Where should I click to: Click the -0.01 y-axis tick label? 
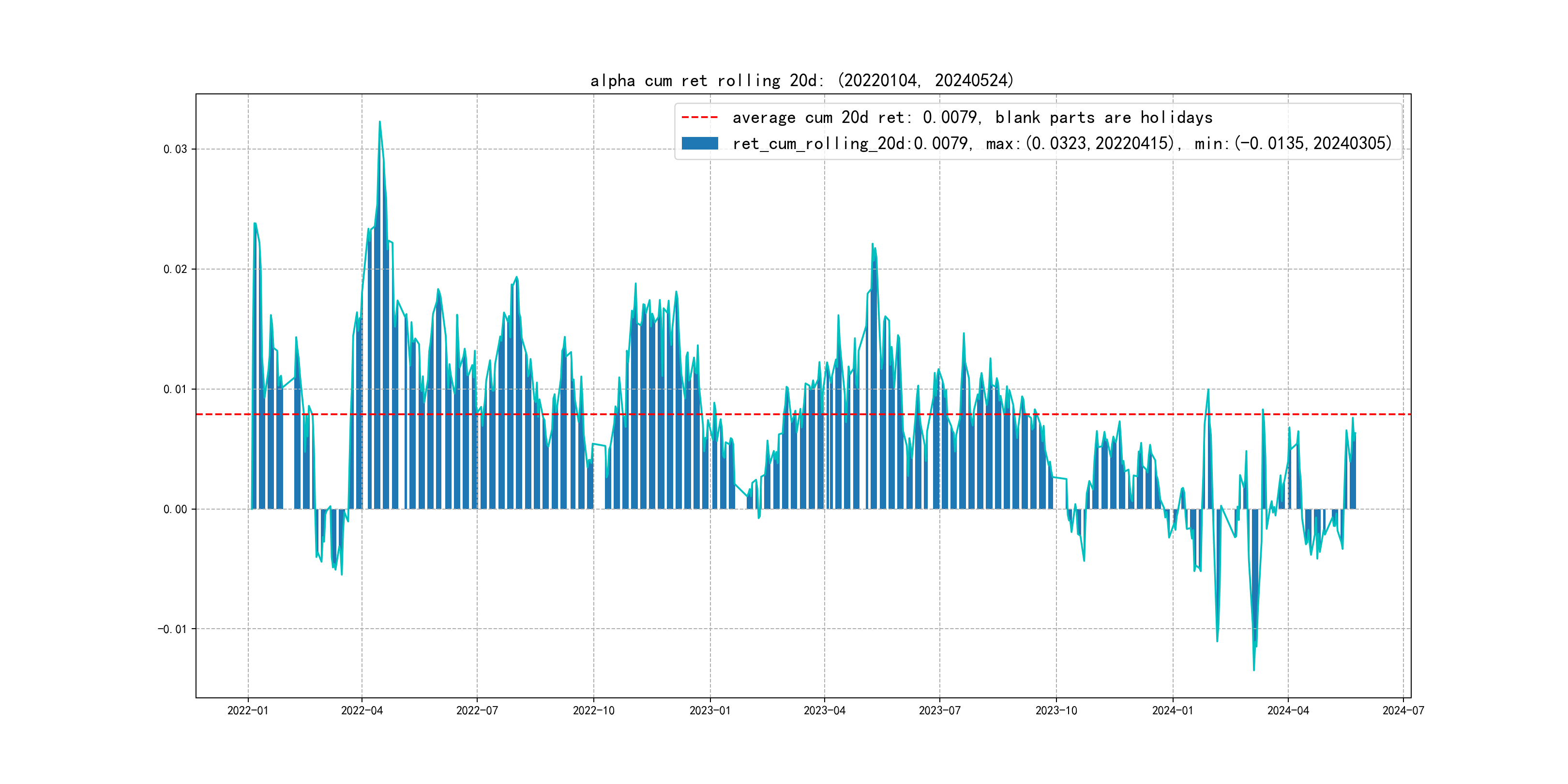(x=172, y=629)
